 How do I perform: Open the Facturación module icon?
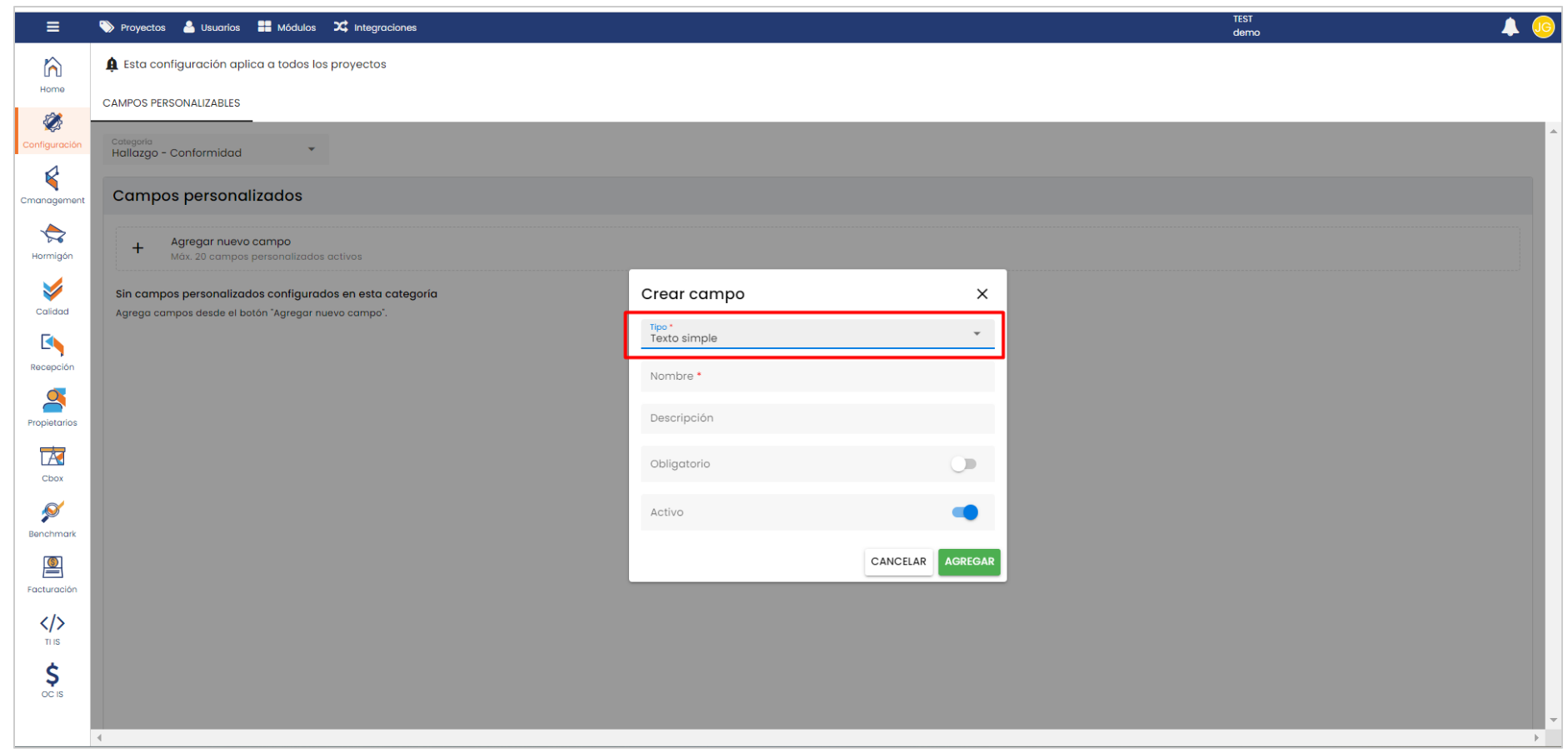(x=52, y=574)
